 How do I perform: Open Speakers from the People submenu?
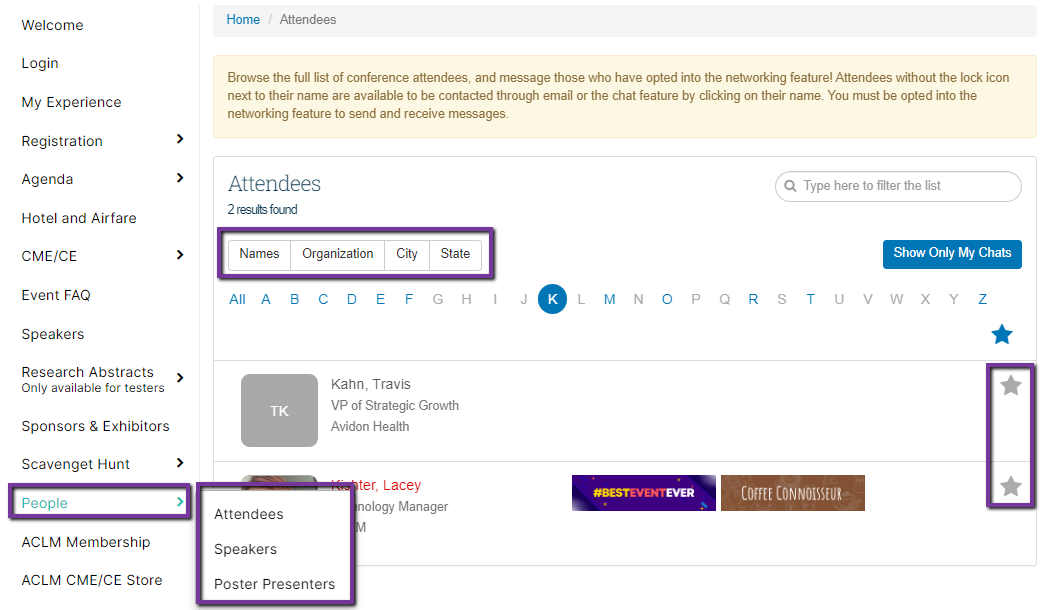click(x=245, y=549)
